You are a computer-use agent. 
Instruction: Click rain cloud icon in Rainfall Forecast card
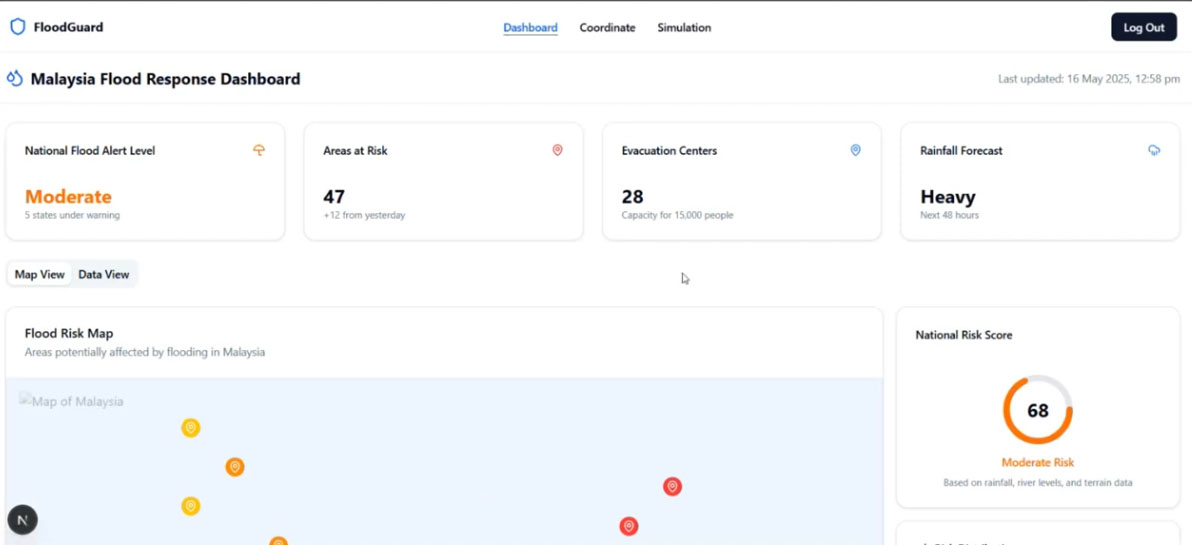point(1154,151)
